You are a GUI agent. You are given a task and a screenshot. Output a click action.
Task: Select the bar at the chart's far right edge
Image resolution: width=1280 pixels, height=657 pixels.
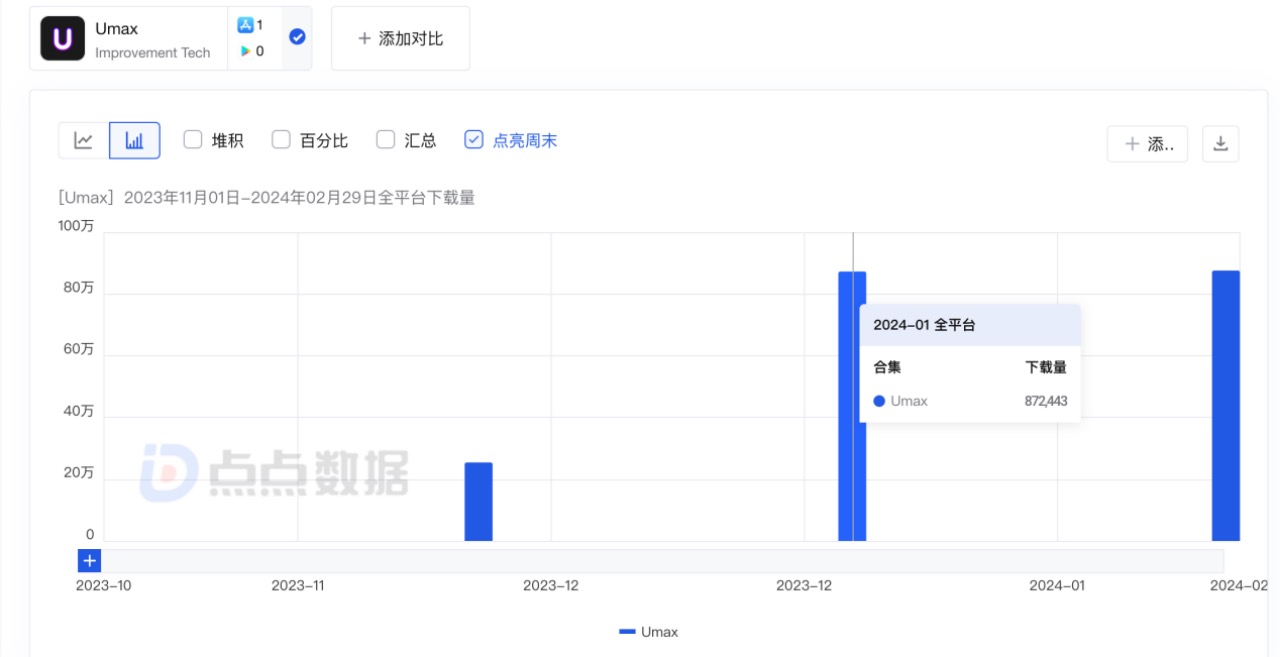point(1225,405)
